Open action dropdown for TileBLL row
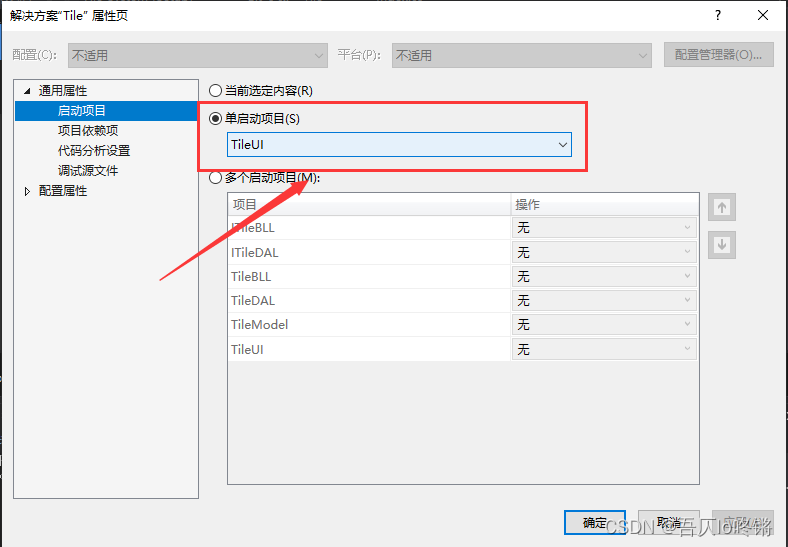Viewport: 788px width, 547px height. [604, 276]
